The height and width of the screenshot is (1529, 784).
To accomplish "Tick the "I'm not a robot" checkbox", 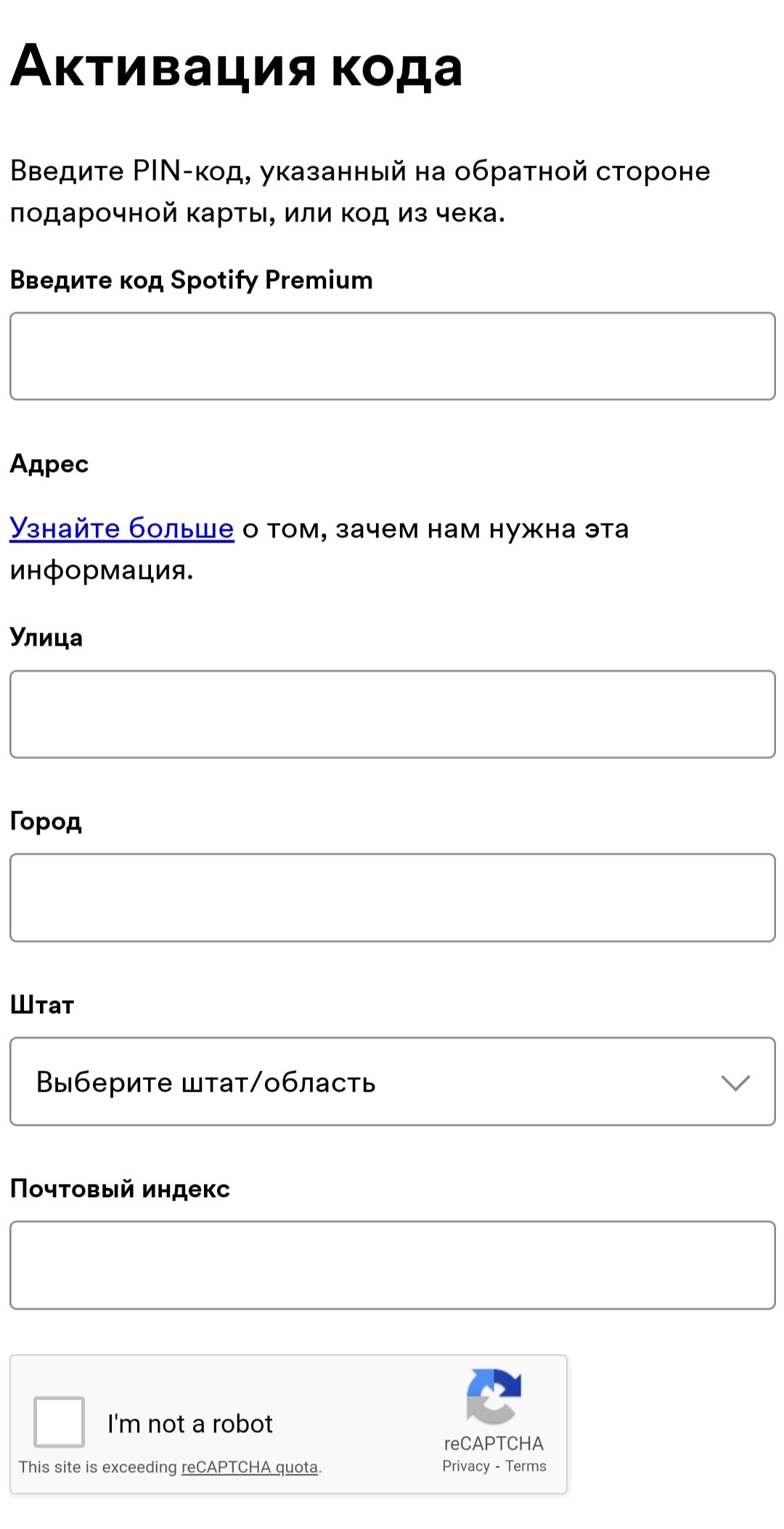I will (x=60, y=1421).
